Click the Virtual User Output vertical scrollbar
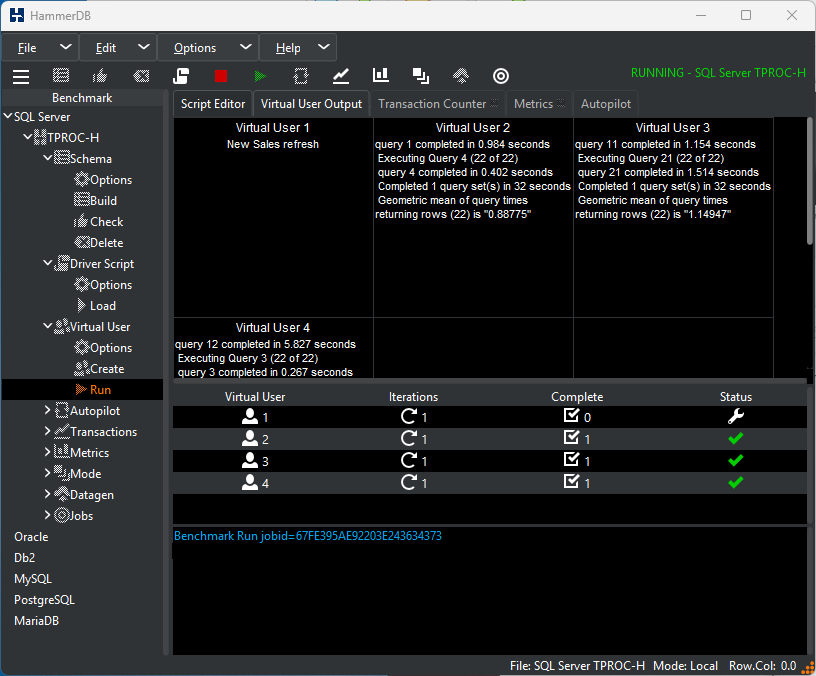This screenshot has width=816, height=676. (x=810, y=181)
